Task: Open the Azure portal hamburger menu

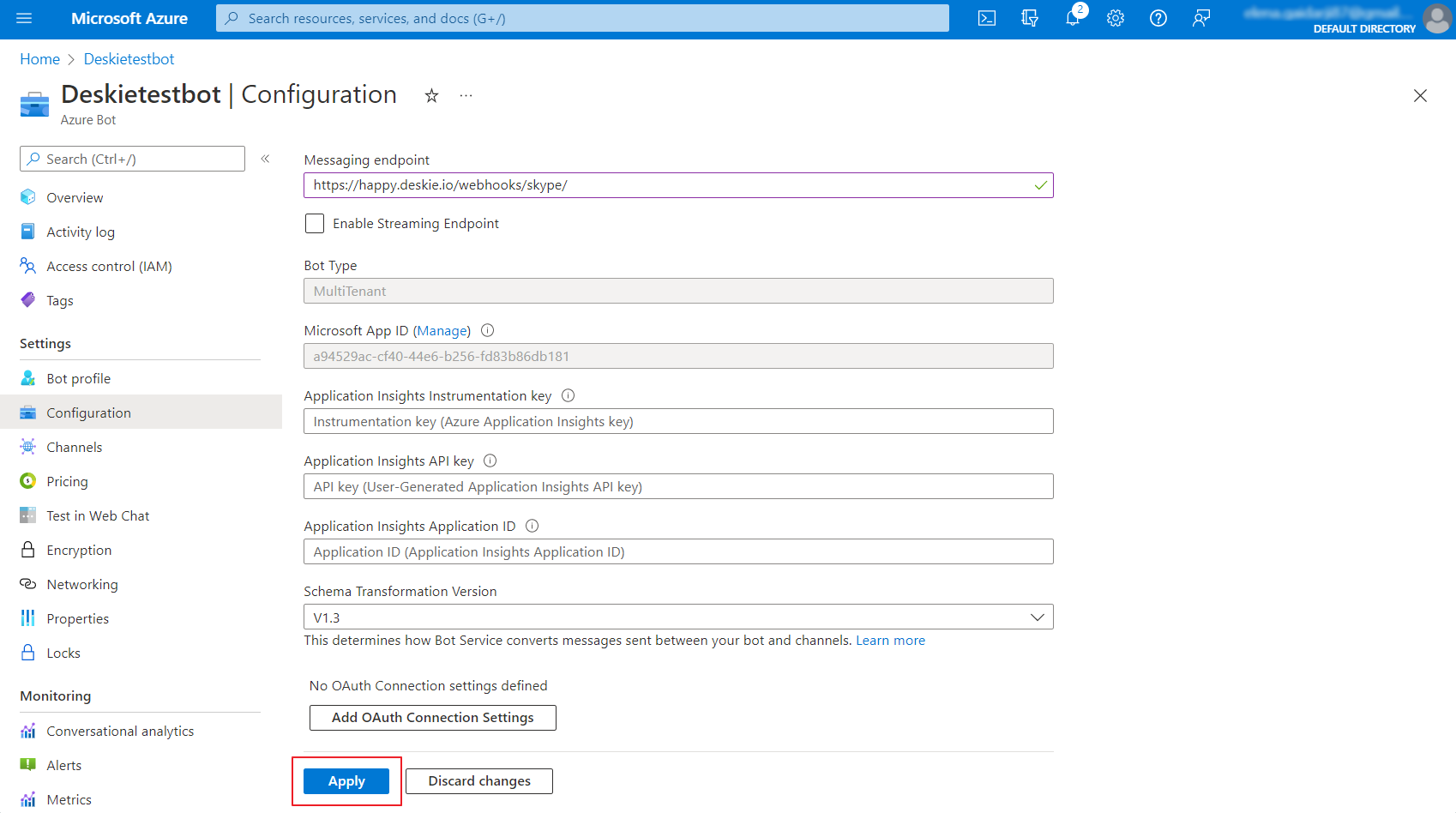Action: [24, 18]
